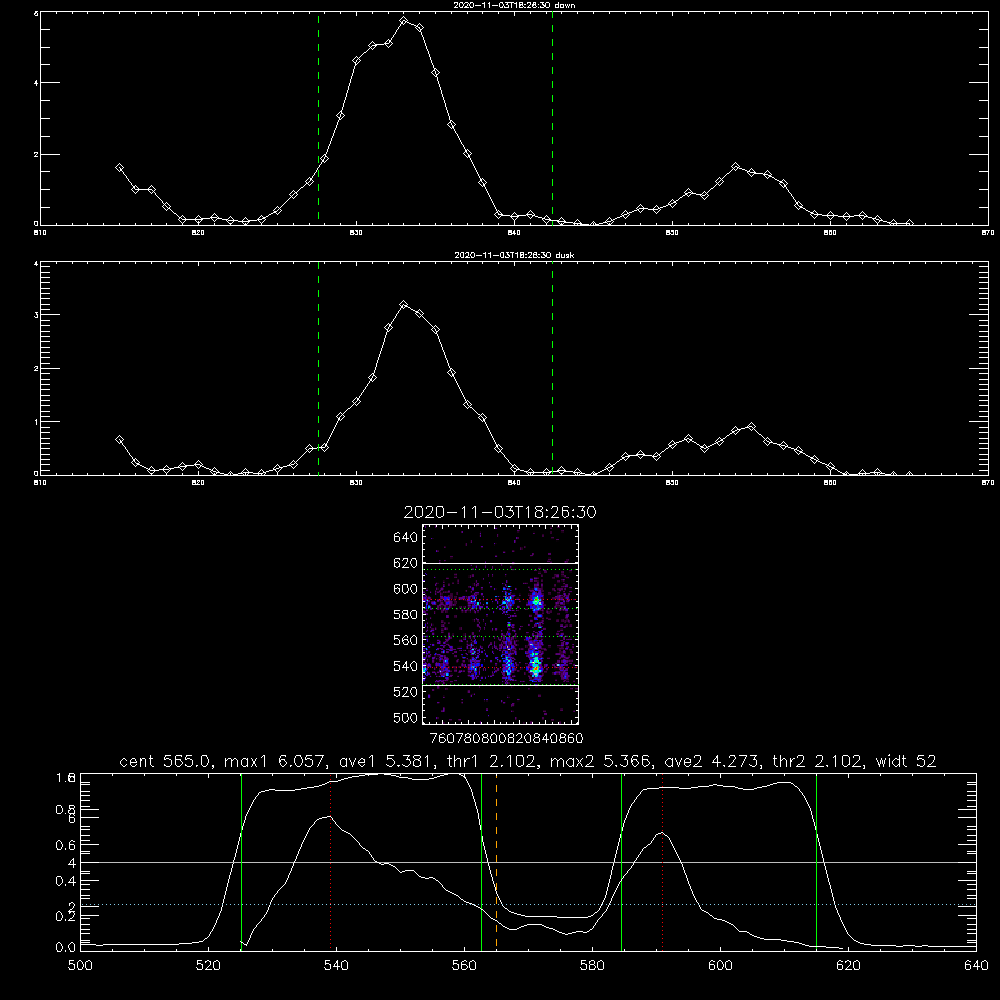Click the '640' x-axis label of the bottom plot
The width and height of the screenshot is (1000, 1000).
[x=976, y=965]
